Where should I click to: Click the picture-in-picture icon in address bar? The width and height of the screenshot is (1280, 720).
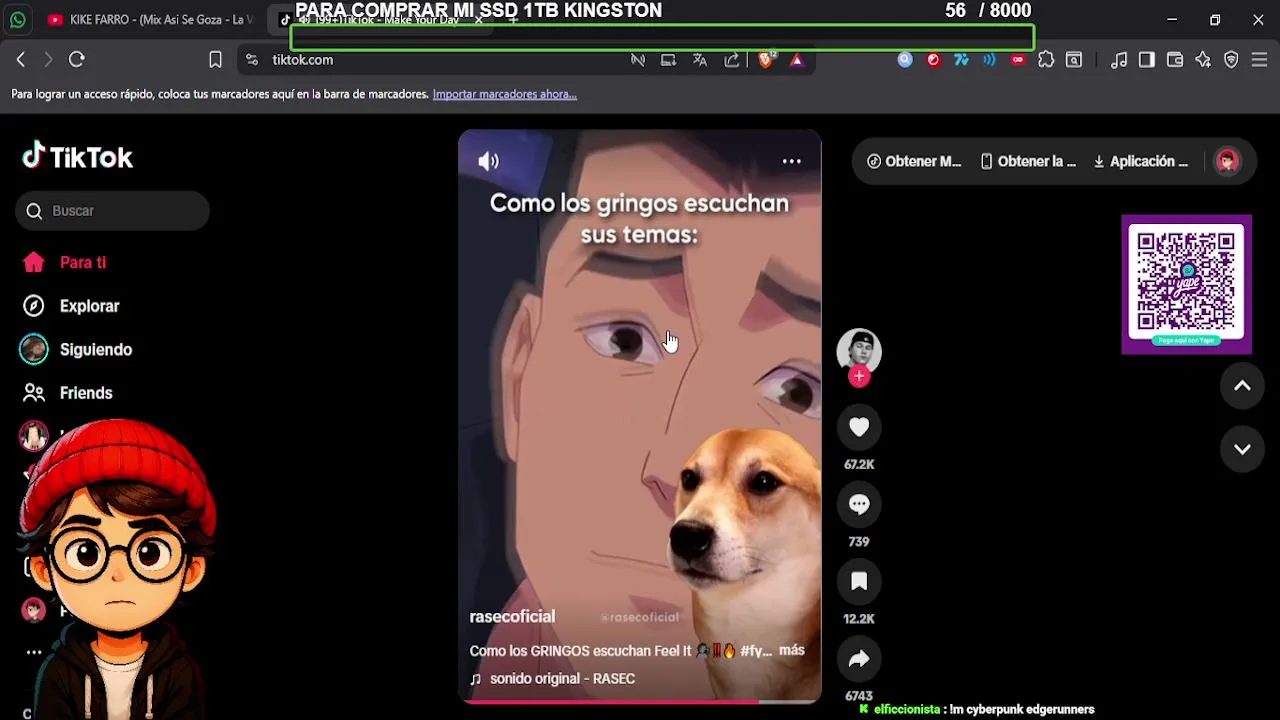[668, 60]
